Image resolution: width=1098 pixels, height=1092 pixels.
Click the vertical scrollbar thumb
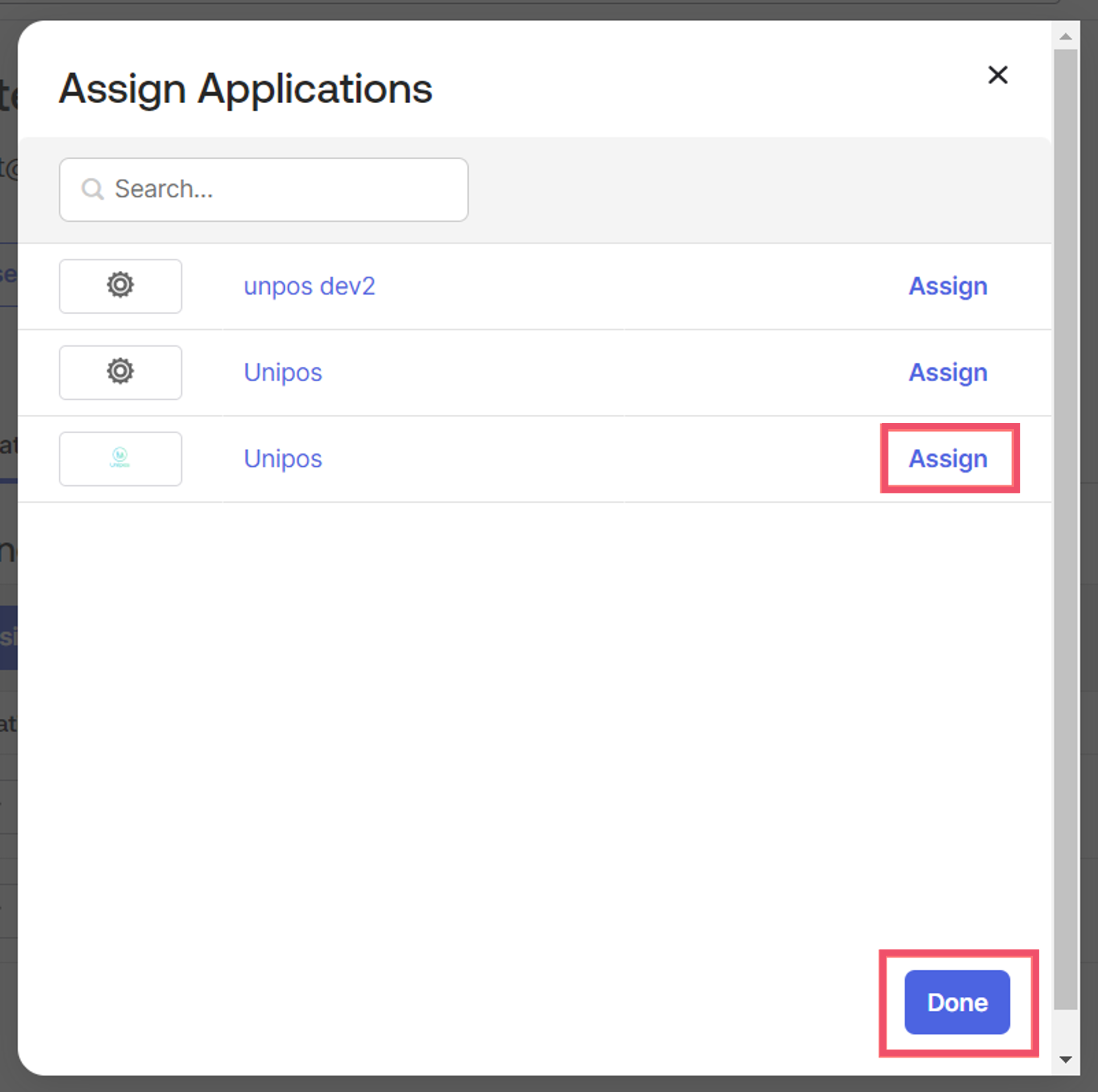point(1066,529)
